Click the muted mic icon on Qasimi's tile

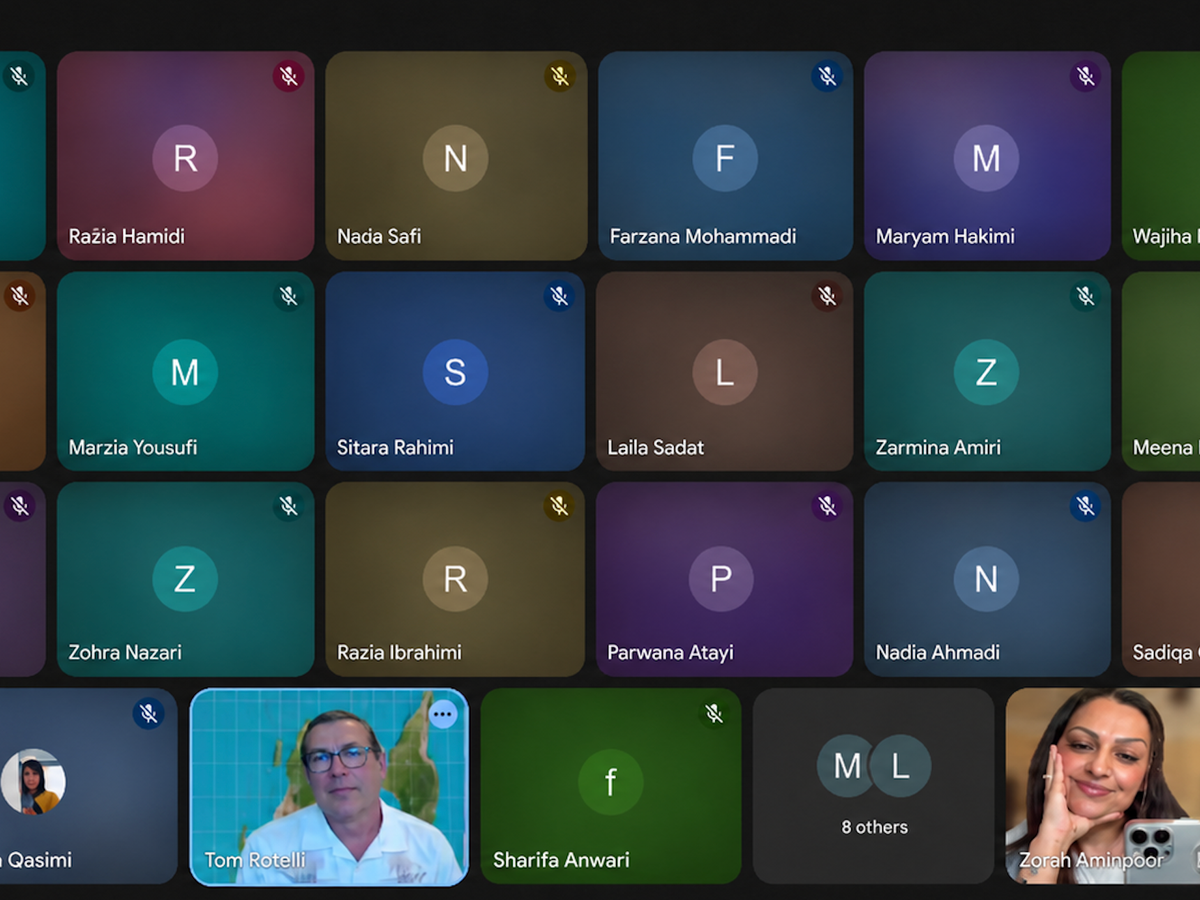[149, 713]
